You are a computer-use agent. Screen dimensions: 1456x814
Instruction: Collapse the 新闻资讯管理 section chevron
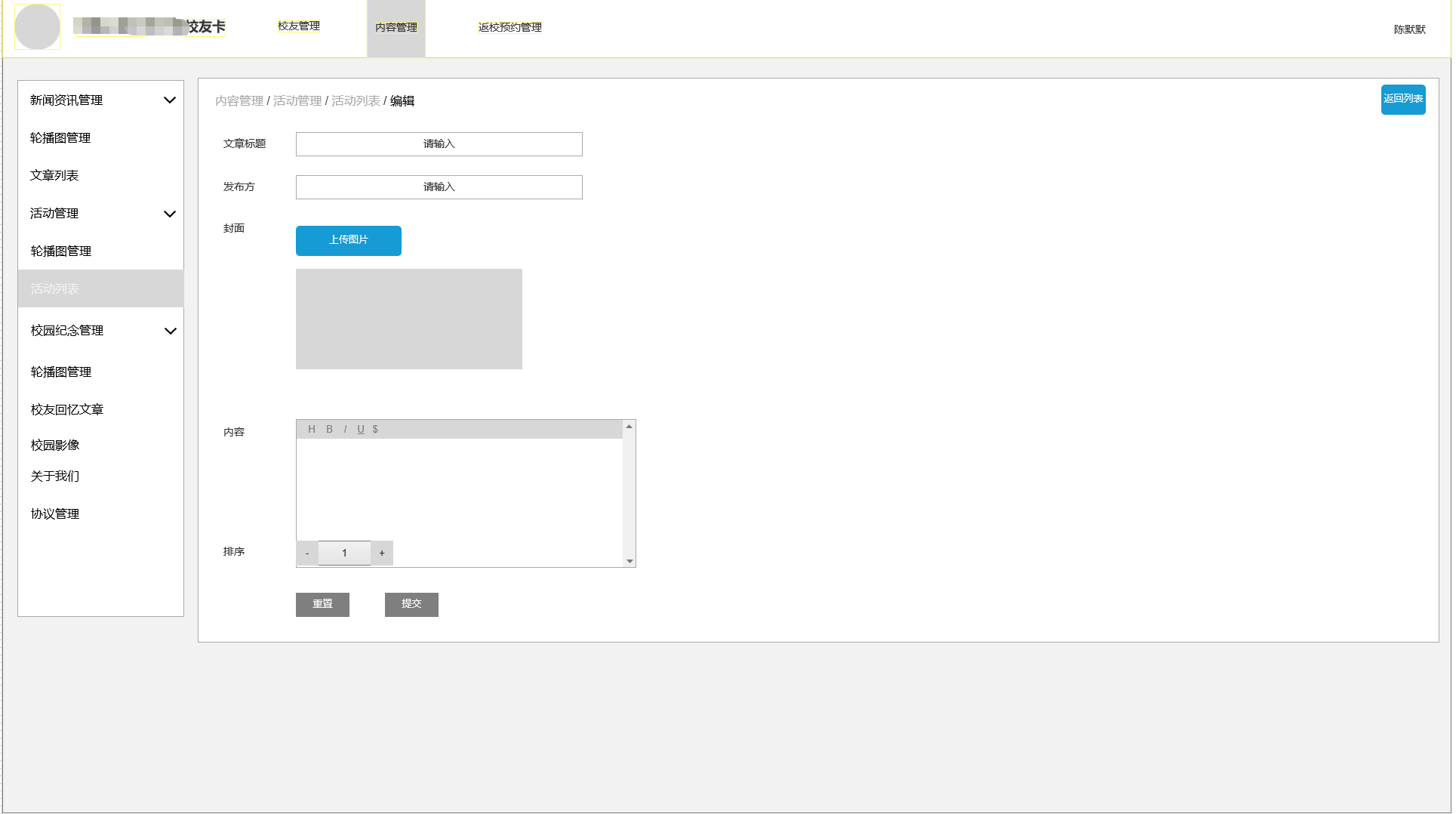click(x=170, y=100)
